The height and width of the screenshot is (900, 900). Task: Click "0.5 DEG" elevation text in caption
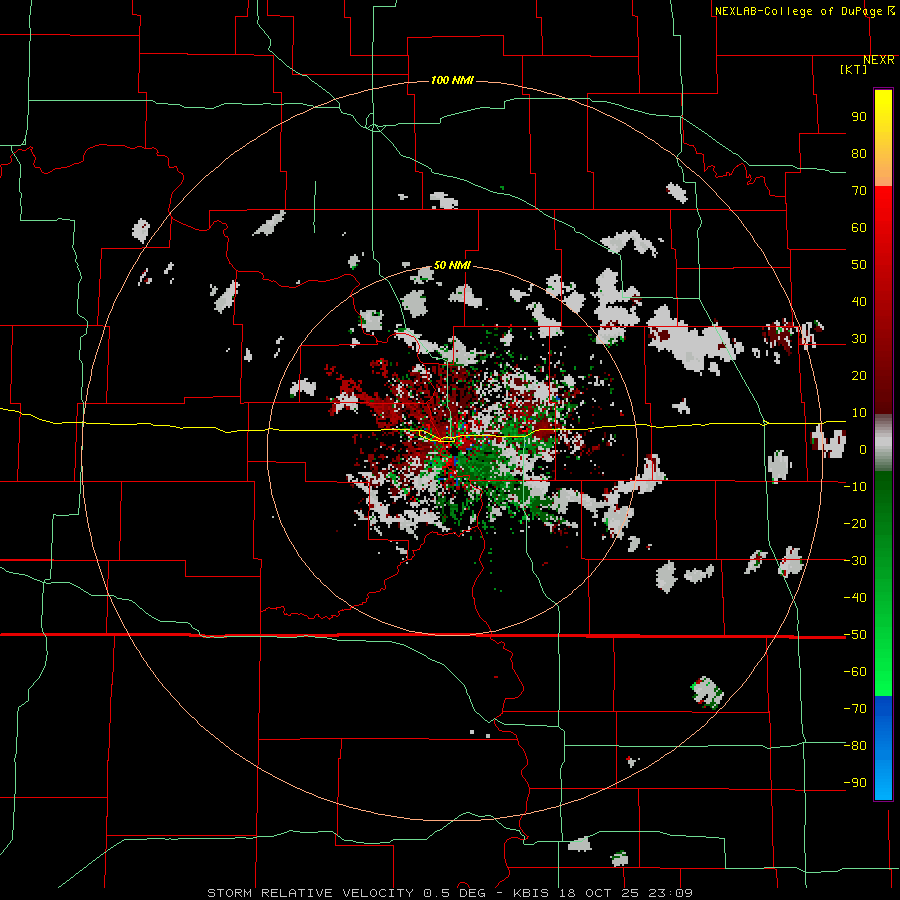pyautogui.click(x=455, y=893)
